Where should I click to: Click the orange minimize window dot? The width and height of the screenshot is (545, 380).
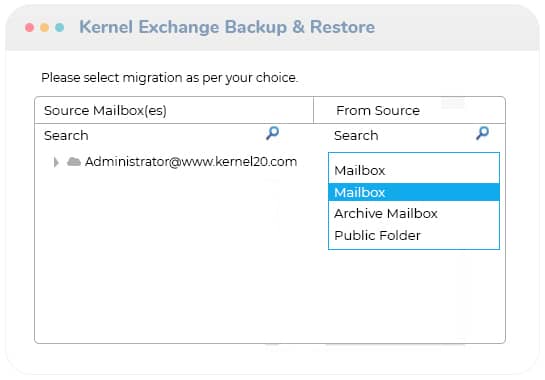[x=44, y=27]
